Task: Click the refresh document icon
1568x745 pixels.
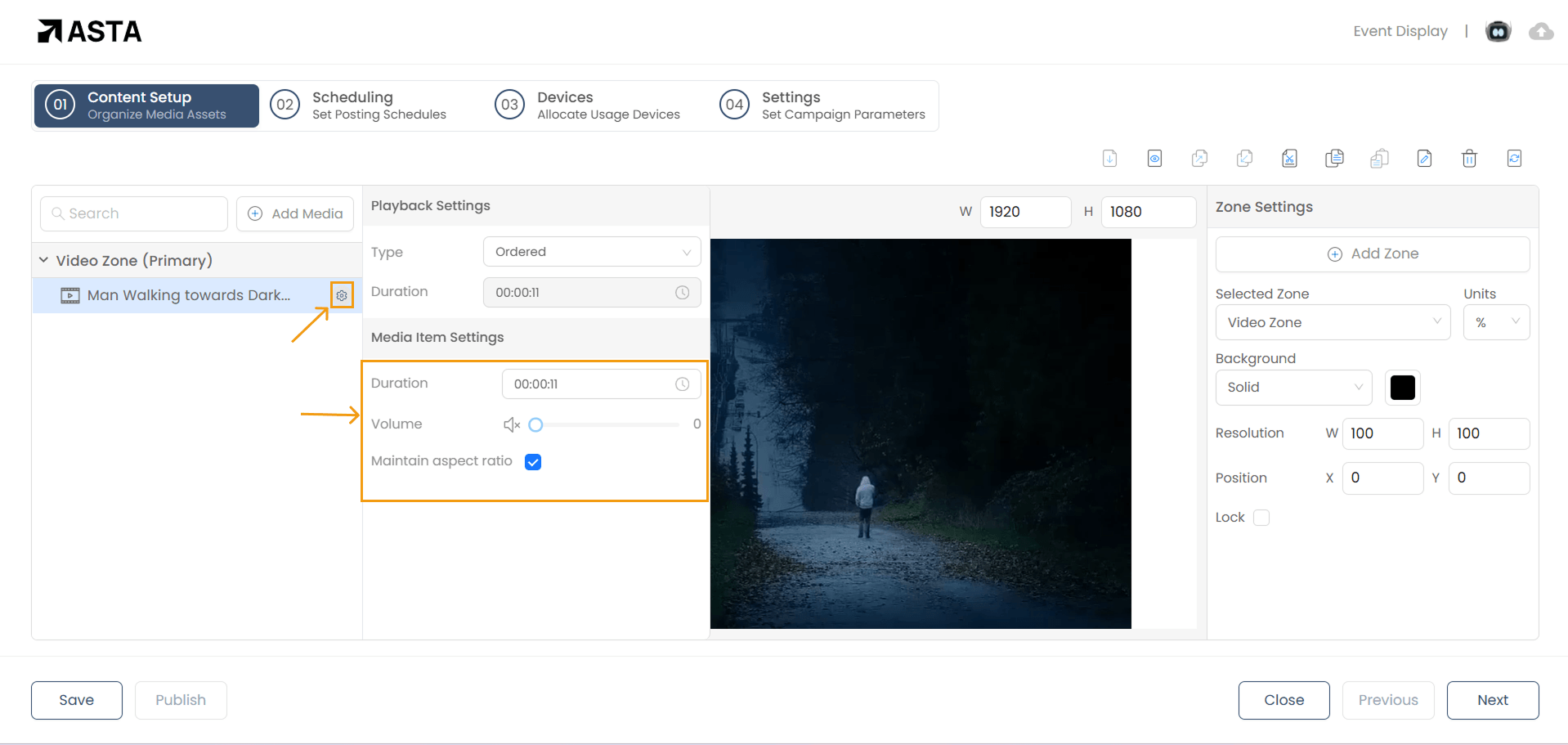Action: 1514,159
